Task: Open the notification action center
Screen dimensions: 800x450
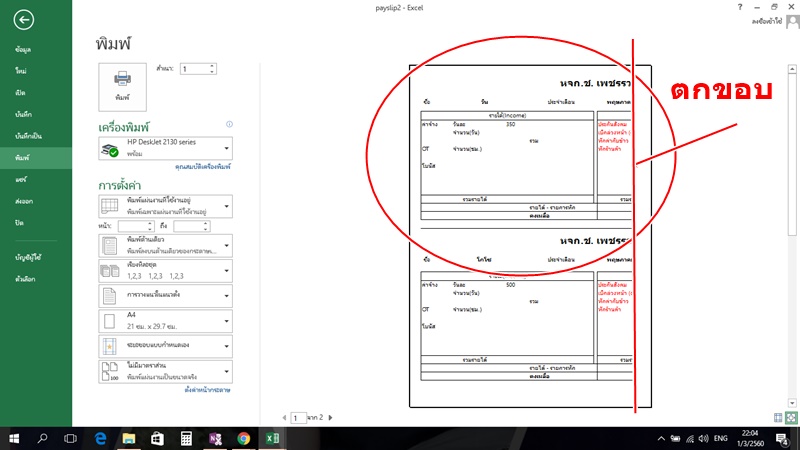Action: coord(783,439)
